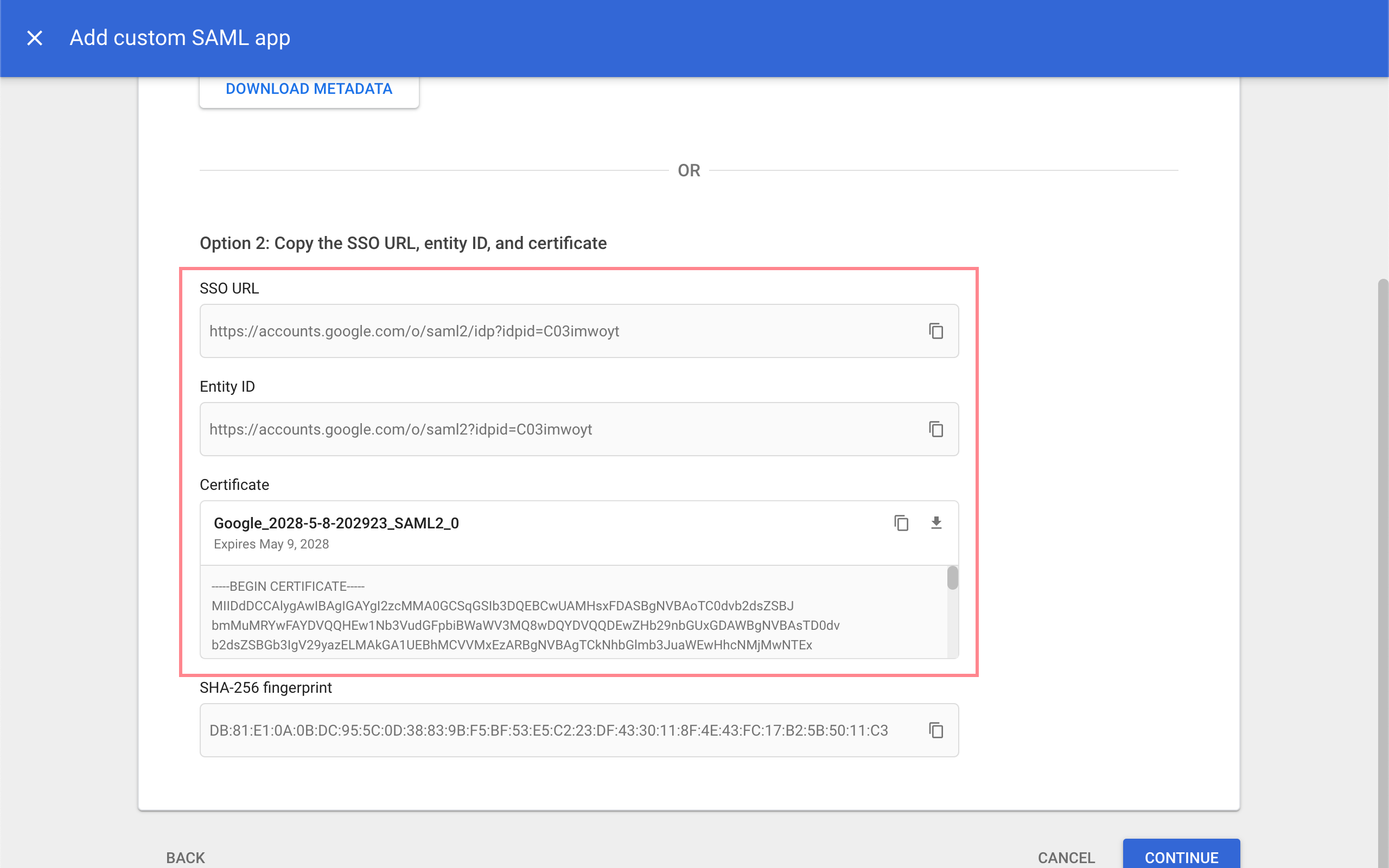Copy the SHA-256 fingerprint

(x=935, y=730)
